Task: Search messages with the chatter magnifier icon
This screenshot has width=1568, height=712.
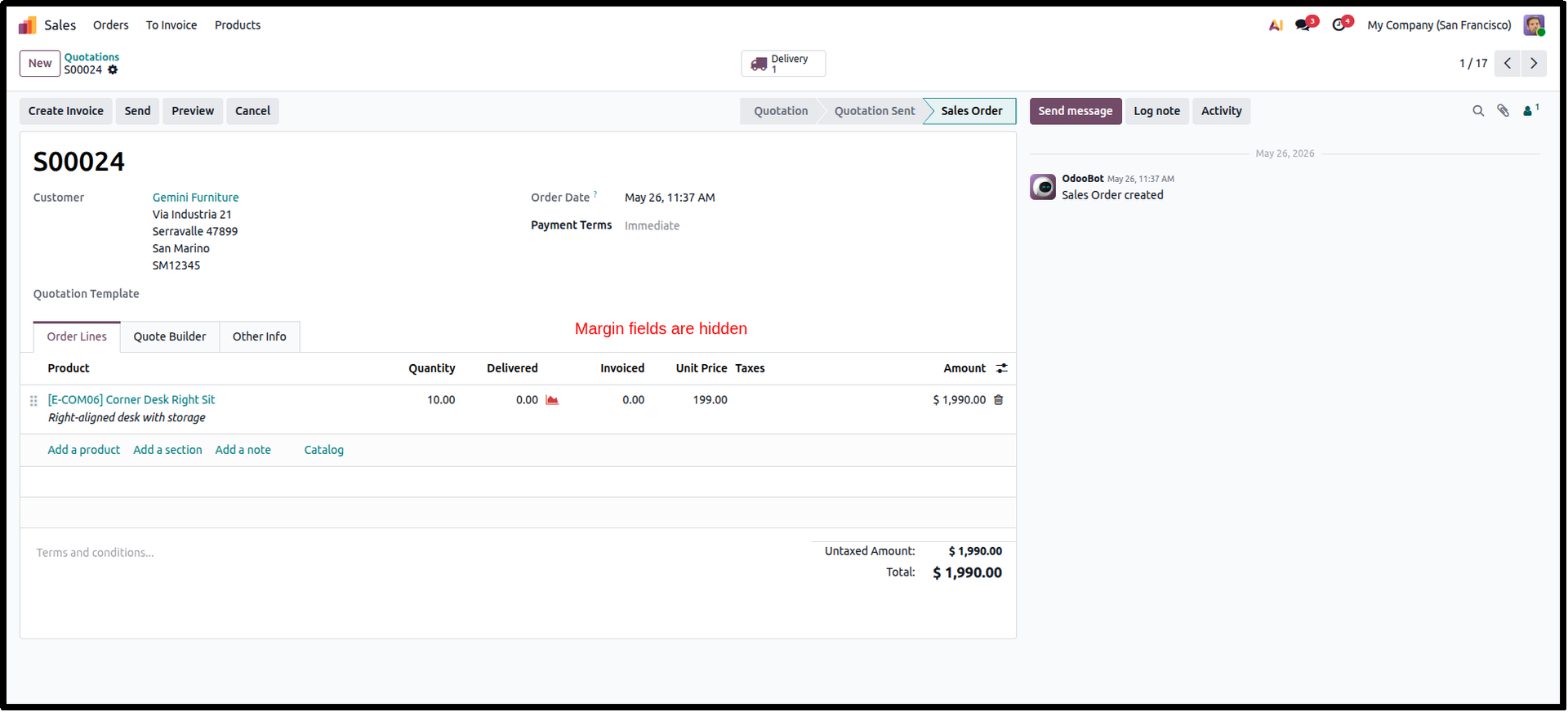Action: (x=1478, y=111)
